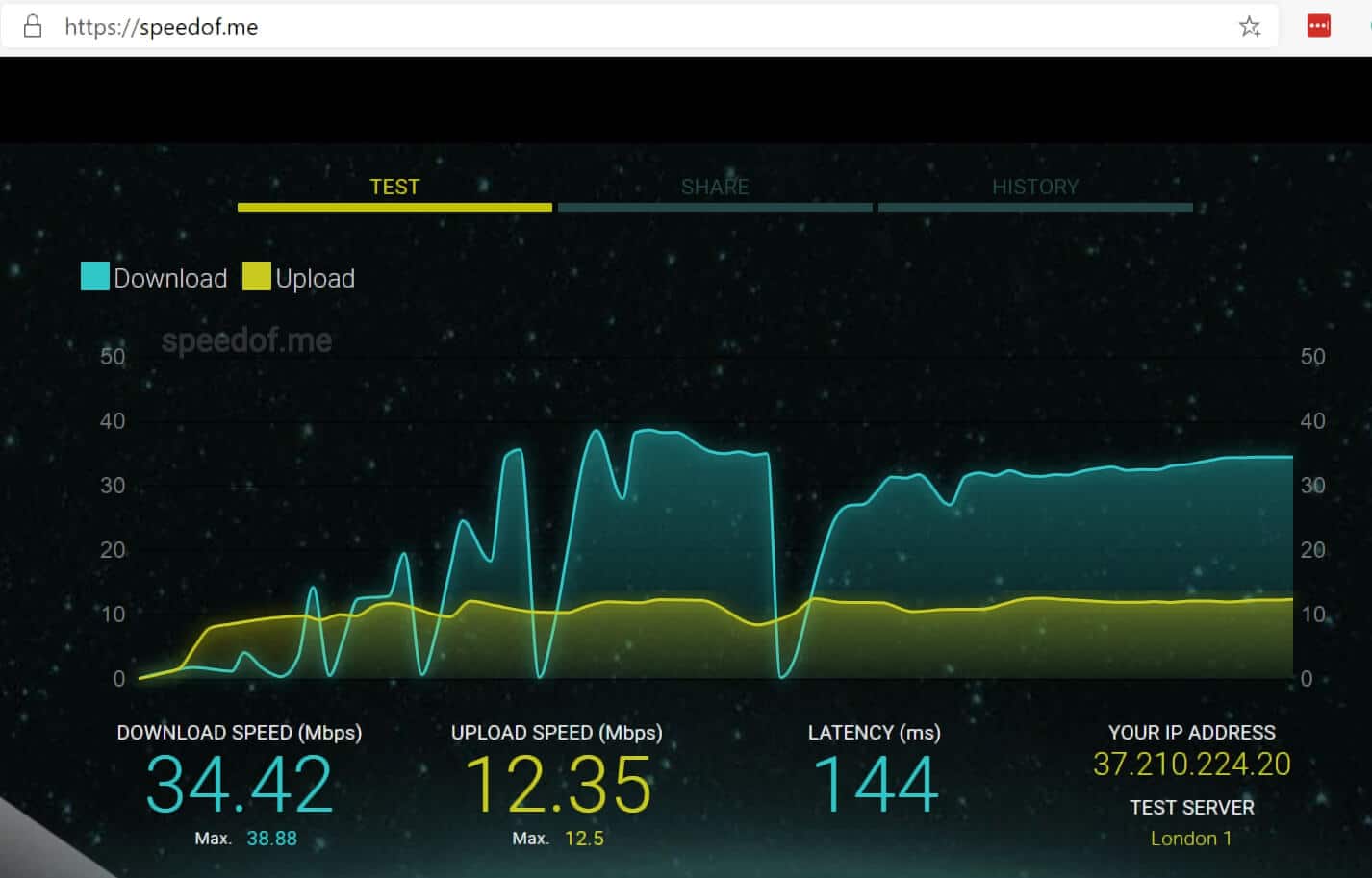Viewport: 1372px width, 878px height.
Task: Click the speedof.me address bar URL
Action: (162, 27)
